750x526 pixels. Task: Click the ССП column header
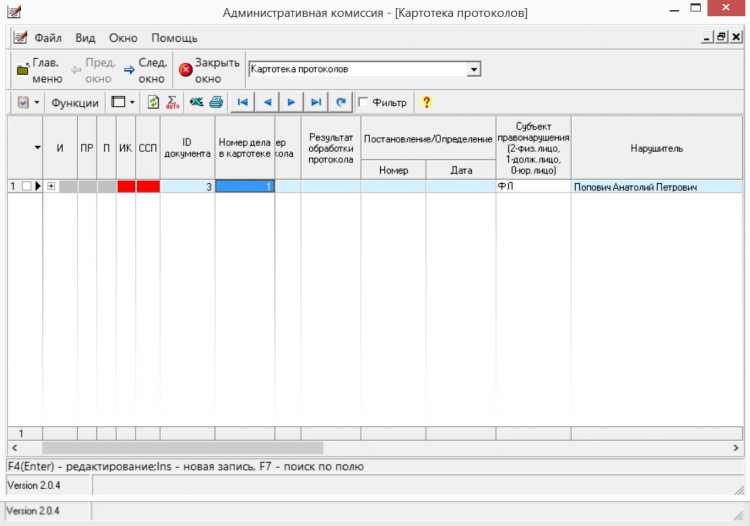148,148
